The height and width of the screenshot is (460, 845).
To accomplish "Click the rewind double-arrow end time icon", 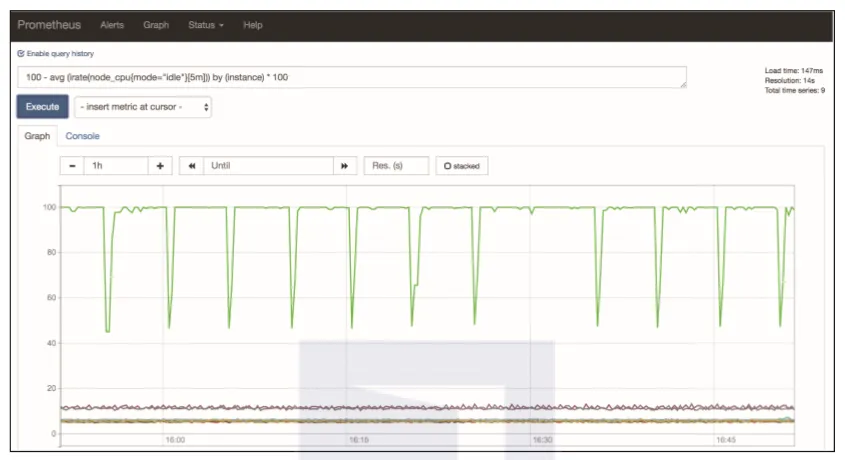I will click(x=191, y=166).
